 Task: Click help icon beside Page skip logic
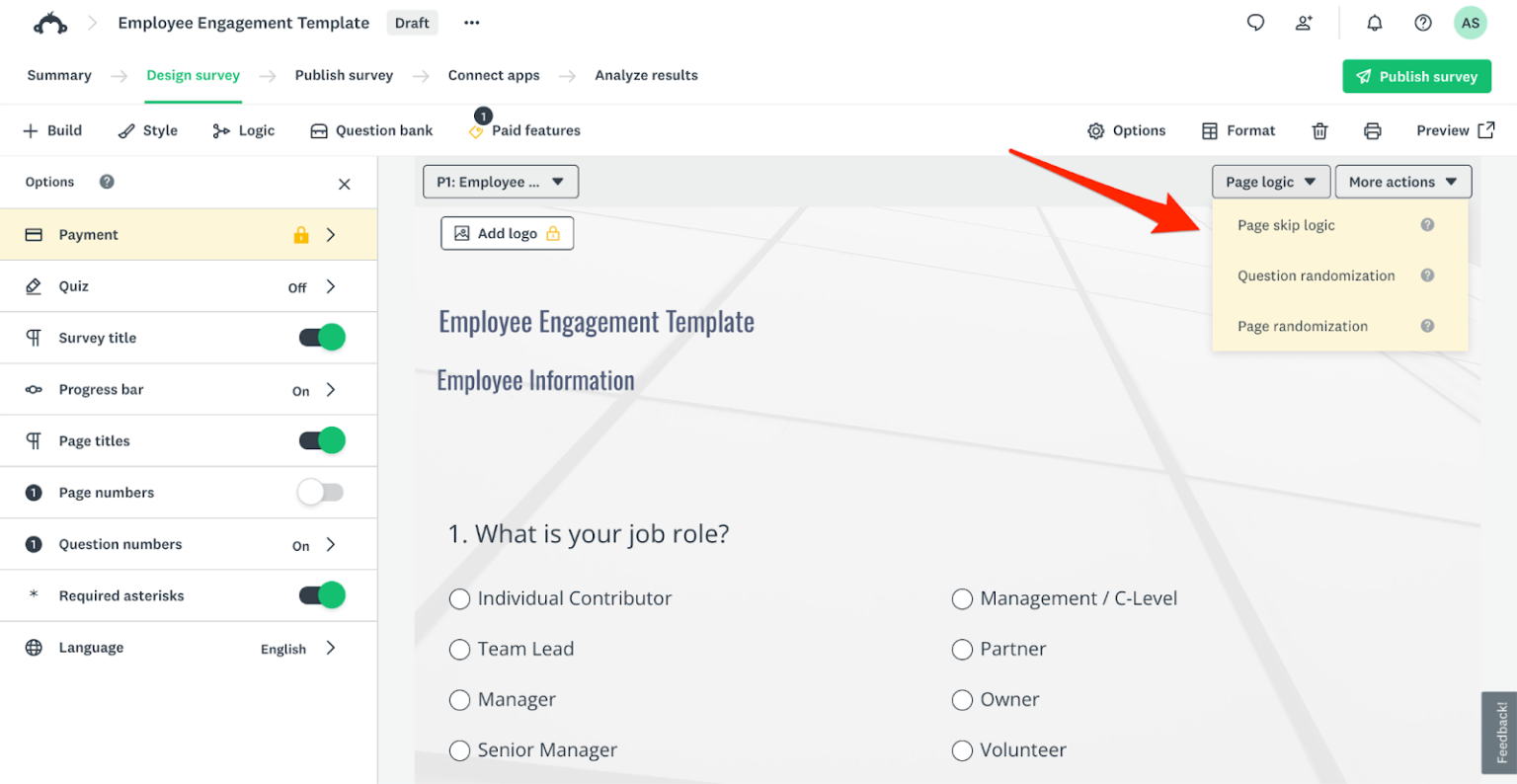[x=1427, y=225]
